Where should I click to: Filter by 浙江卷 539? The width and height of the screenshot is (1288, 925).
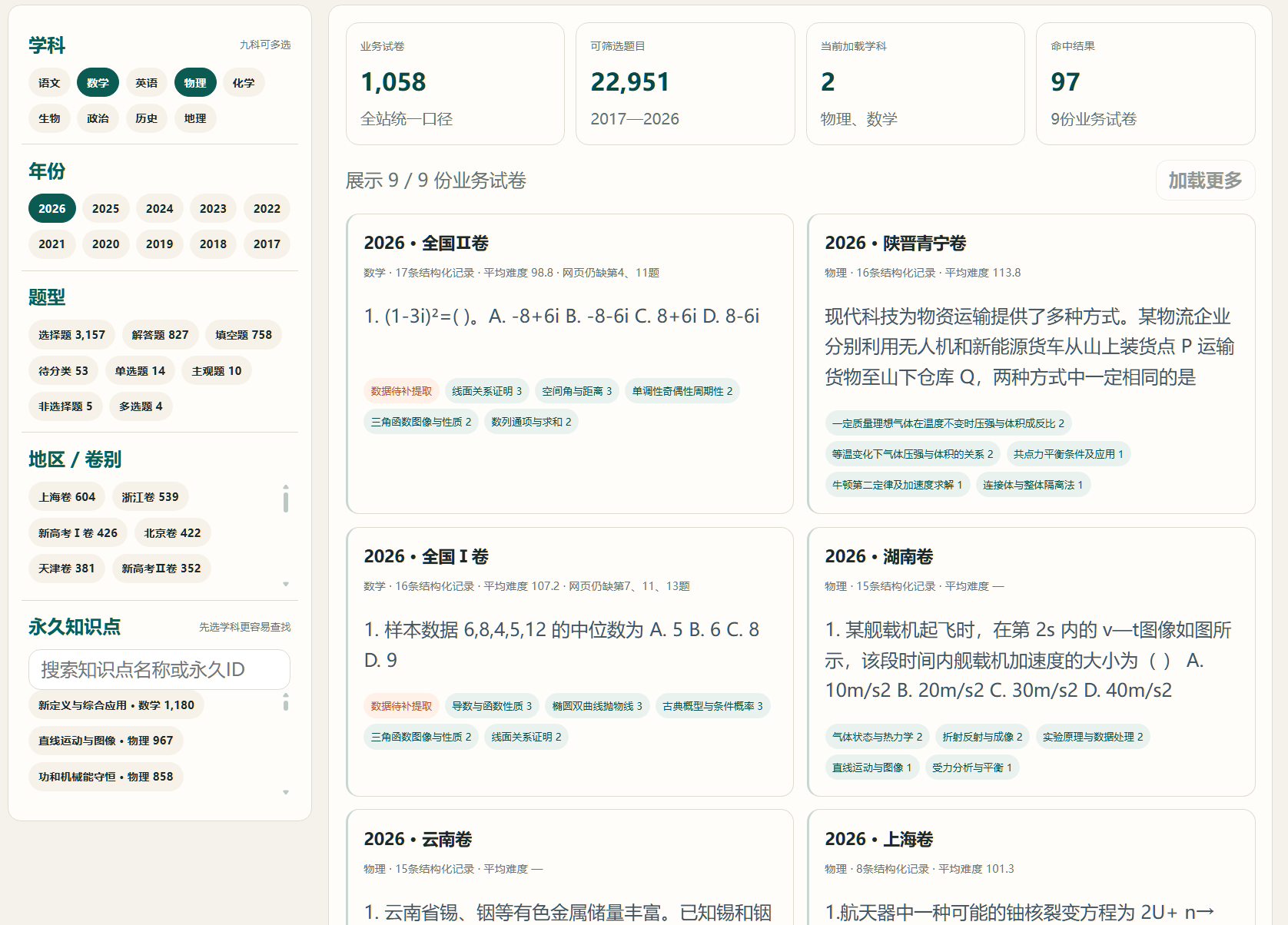(x=151, y=497)
